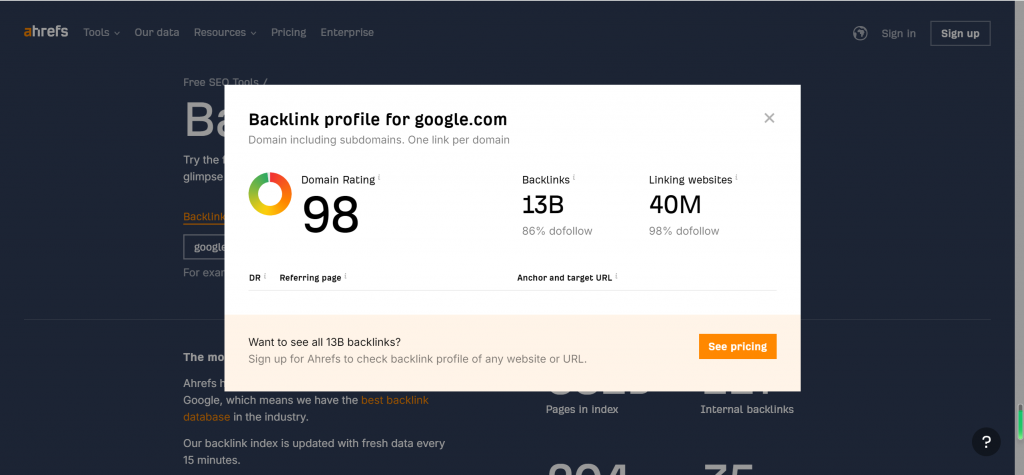1024x475 pixels.
Task: Open the Our data page
Action: [x=157, y=32]
